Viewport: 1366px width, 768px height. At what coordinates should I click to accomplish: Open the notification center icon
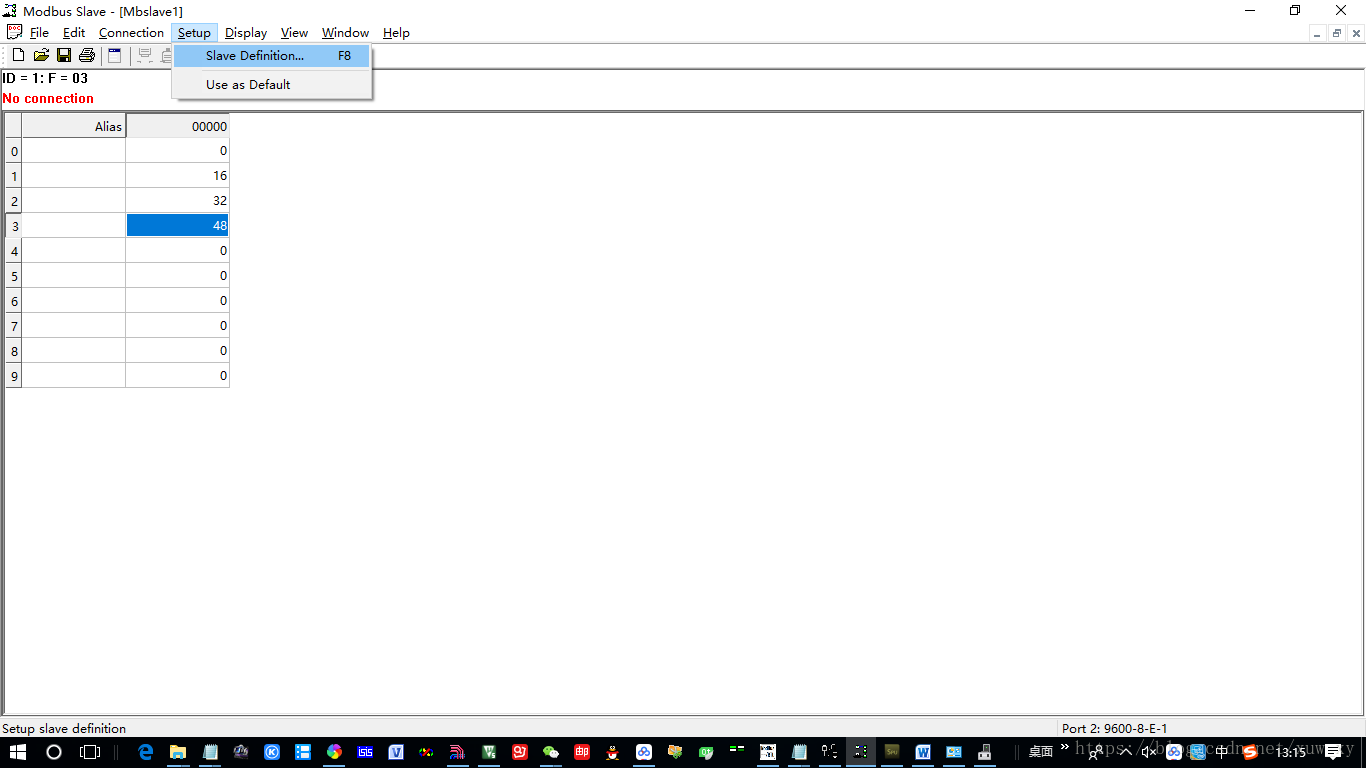tap(1333, 751)
